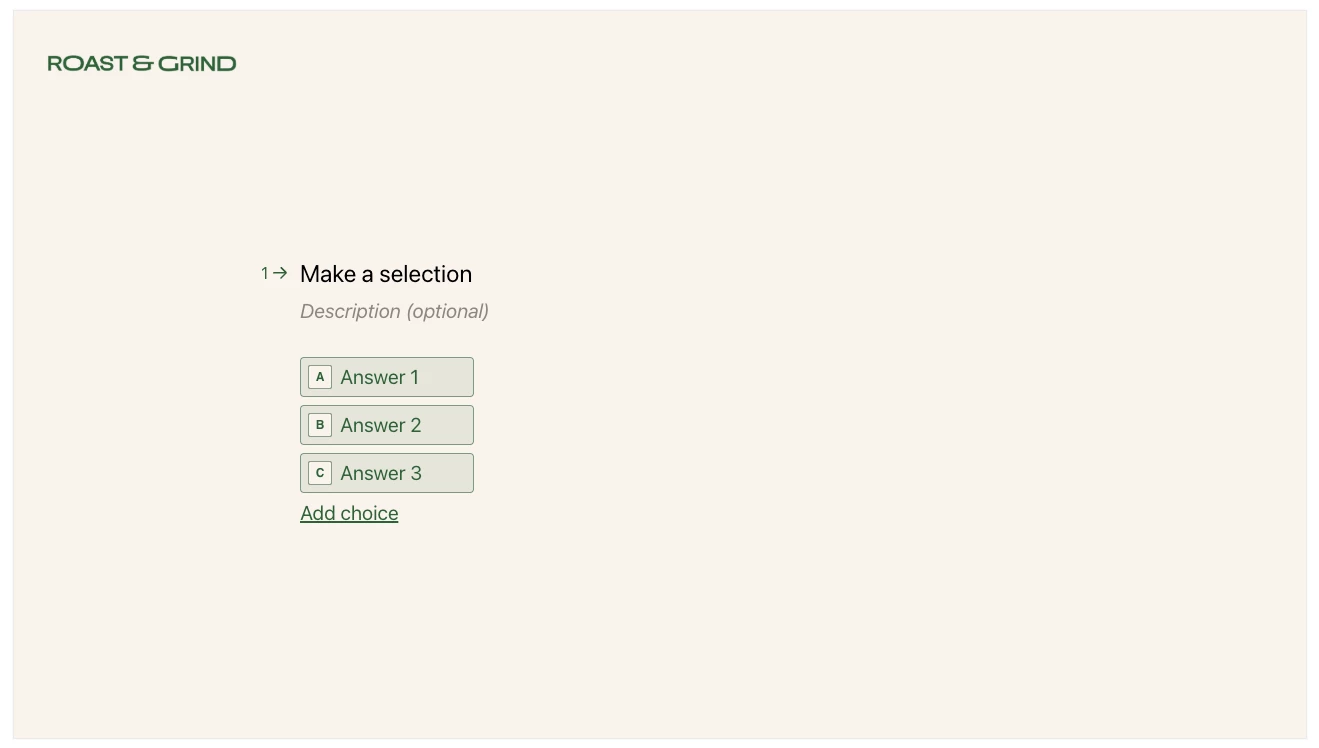Click the ampersand in the brand logo
This screenshot has height=748, width=1319.
click(142, 64)
